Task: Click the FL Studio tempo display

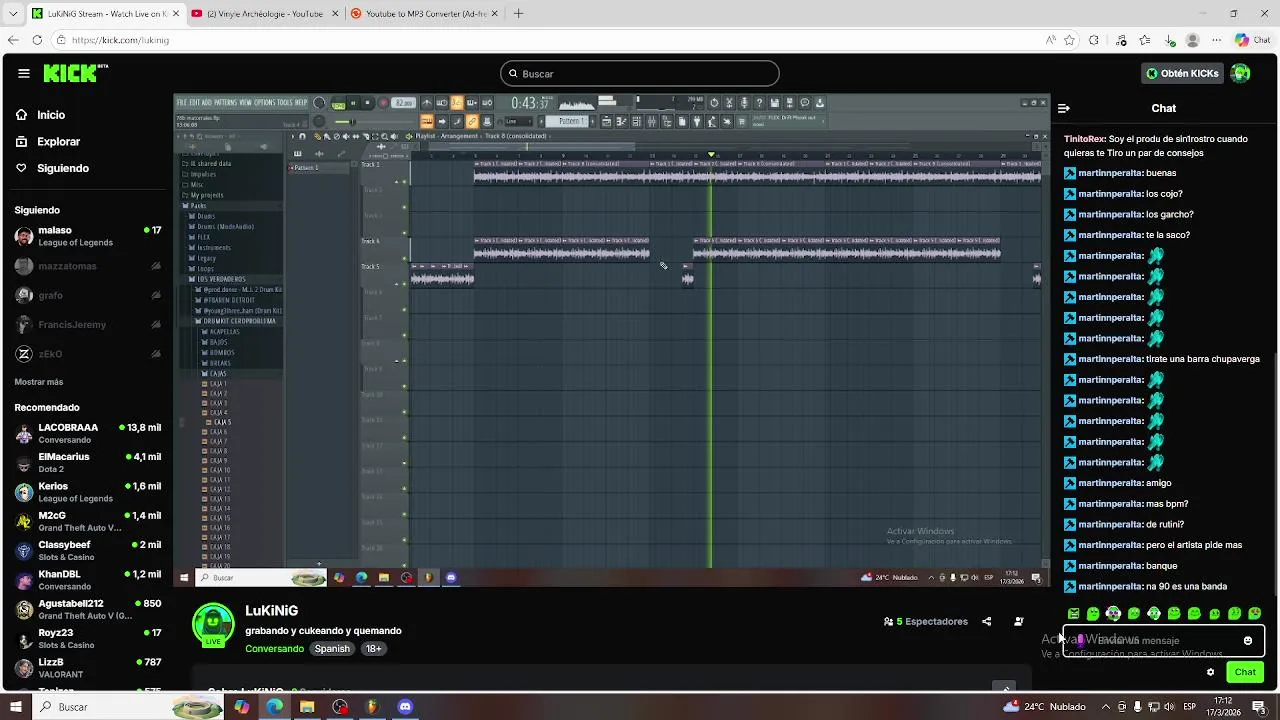Action: point(403,103)
